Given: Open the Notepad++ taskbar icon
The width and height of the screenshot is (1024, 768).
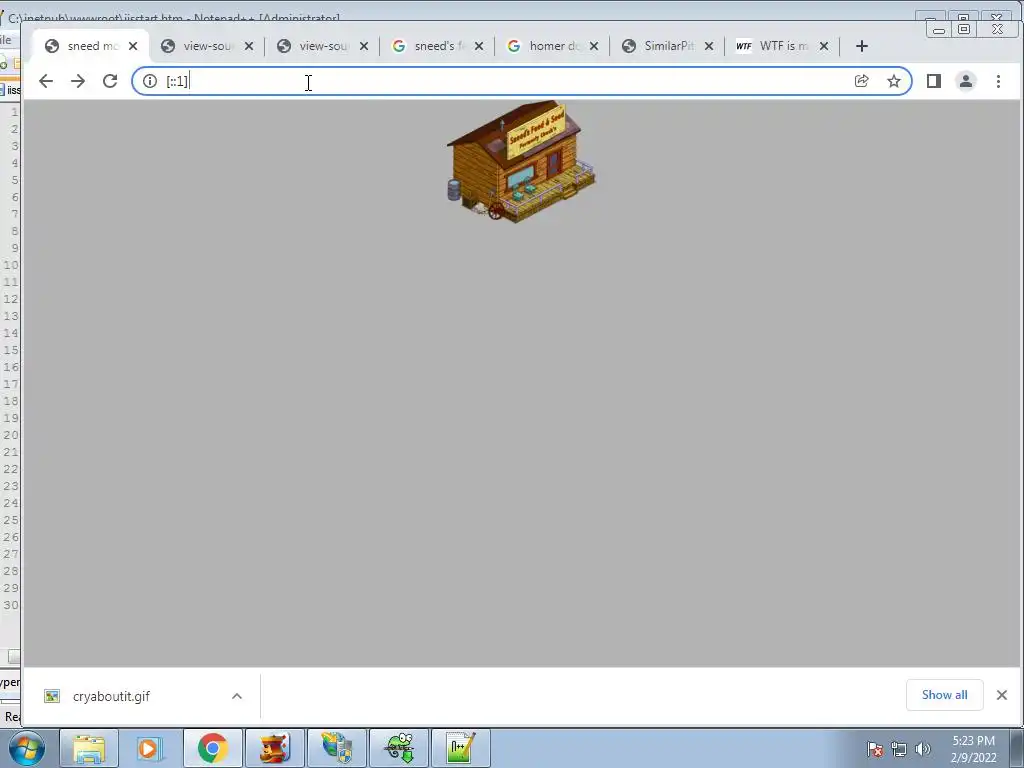Looking at the screenshot, I should pyautogui.click(x=460, y=748).
